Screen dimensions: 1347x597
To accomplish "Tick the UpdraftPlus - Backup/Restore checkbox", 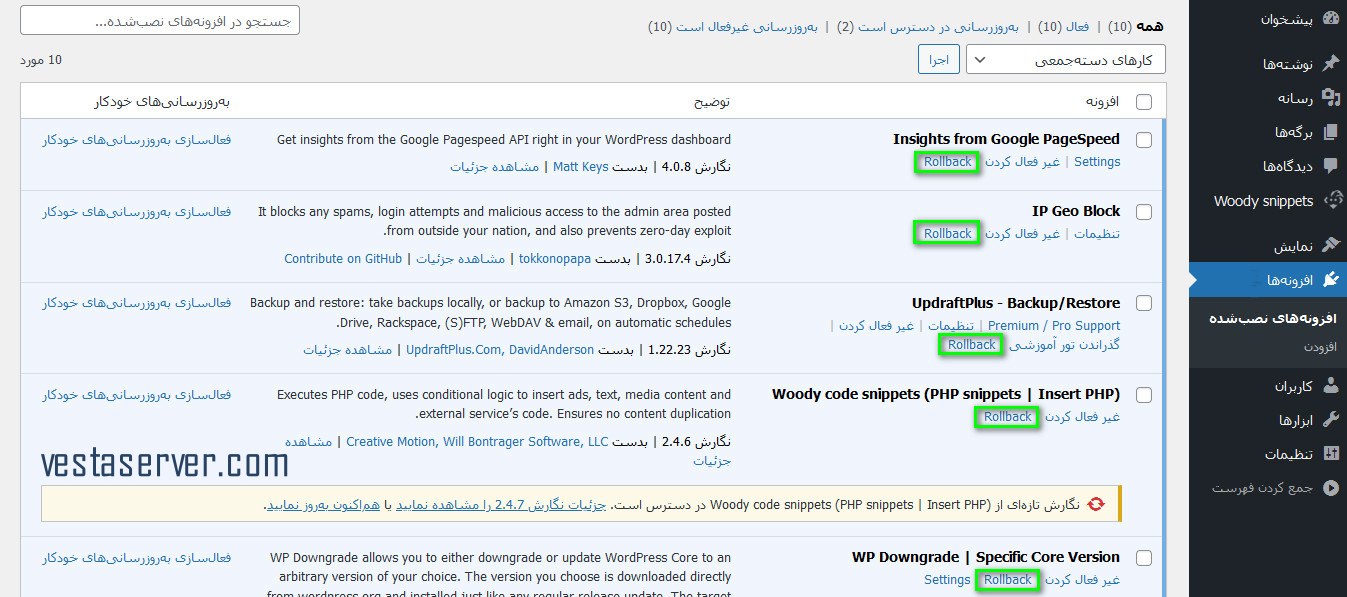I will (x=1144, y=303).
